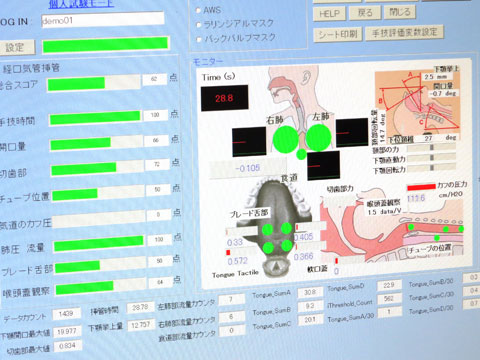Click the 下顎直動力 slider
Screen dimensions: 480x360
(432, 158)
